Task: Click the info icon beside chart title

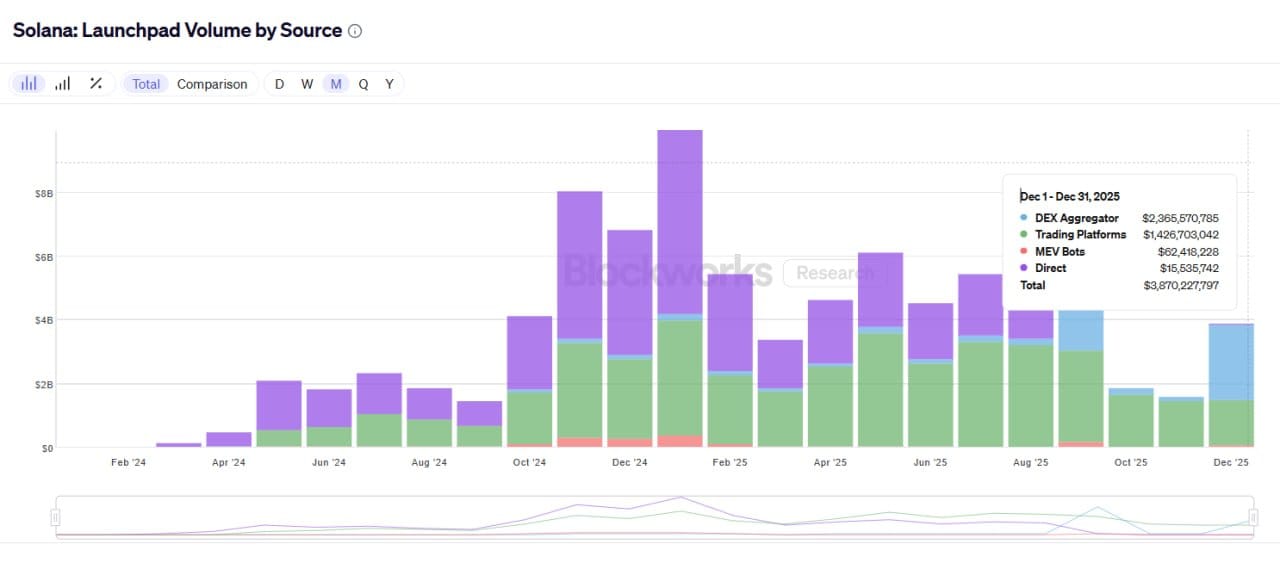Action: [355, 31]
